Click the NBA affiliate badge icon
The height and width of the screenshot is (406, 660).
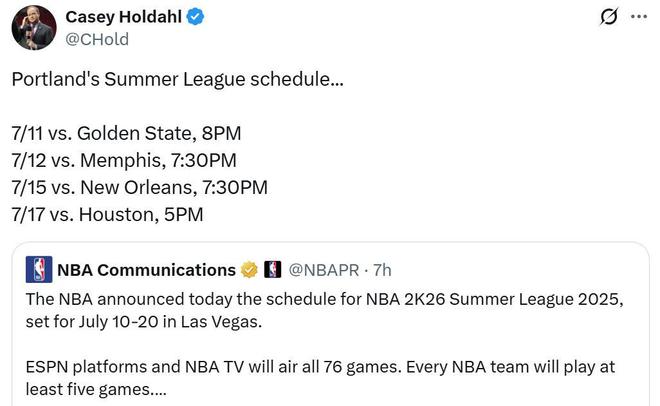click(272, 270)
